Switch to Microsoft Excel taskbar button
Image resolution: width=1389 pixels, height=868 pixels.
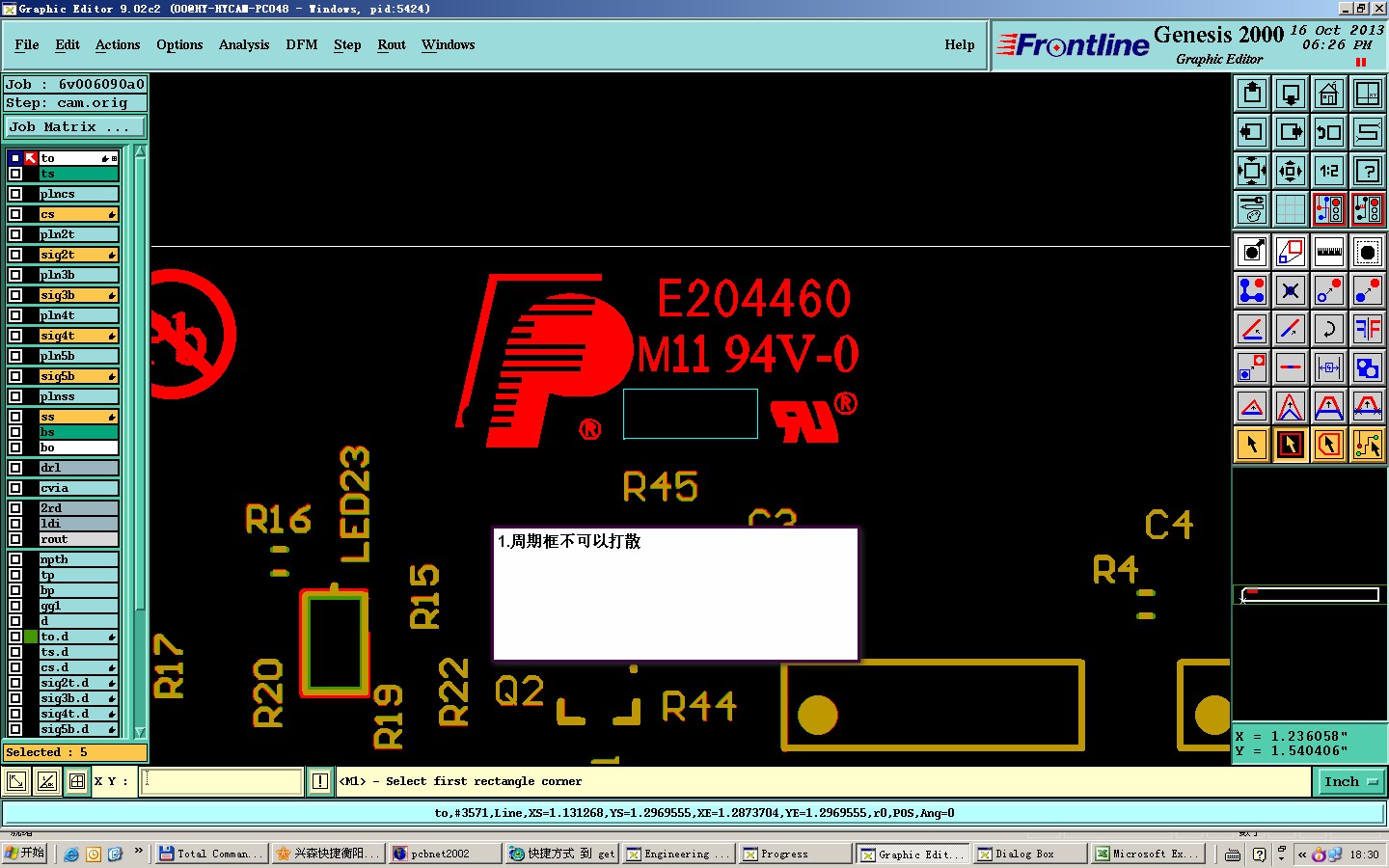[x=1147, y=854]
